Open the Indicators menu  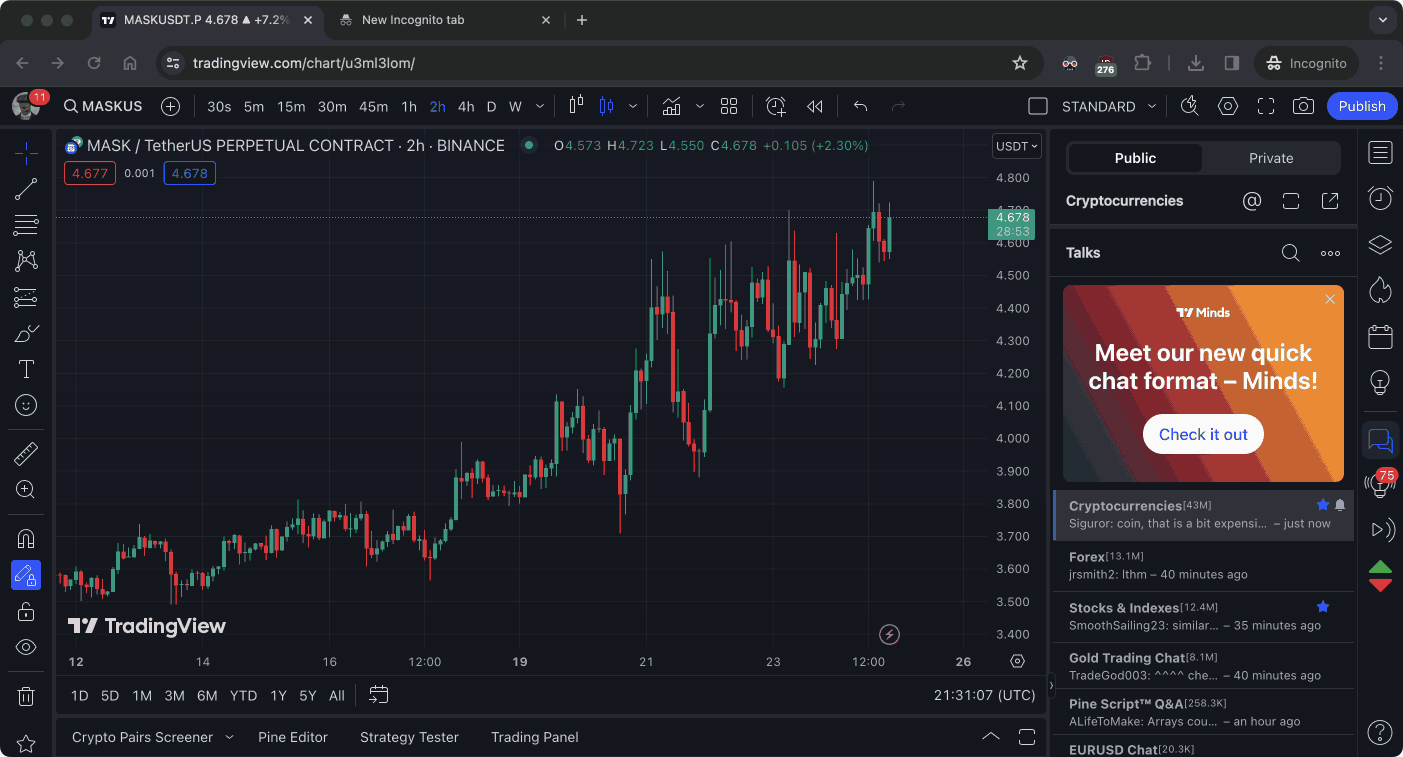pyautogui.click(x=671, y=106)
